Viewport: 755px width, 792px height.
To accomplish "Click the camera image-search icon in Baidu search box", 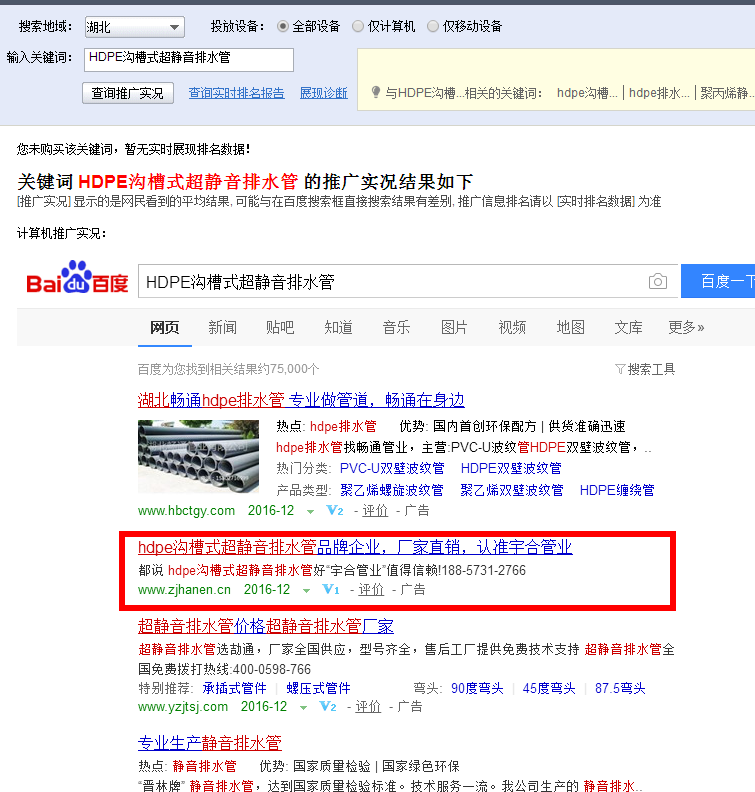I will pos(657,281).
